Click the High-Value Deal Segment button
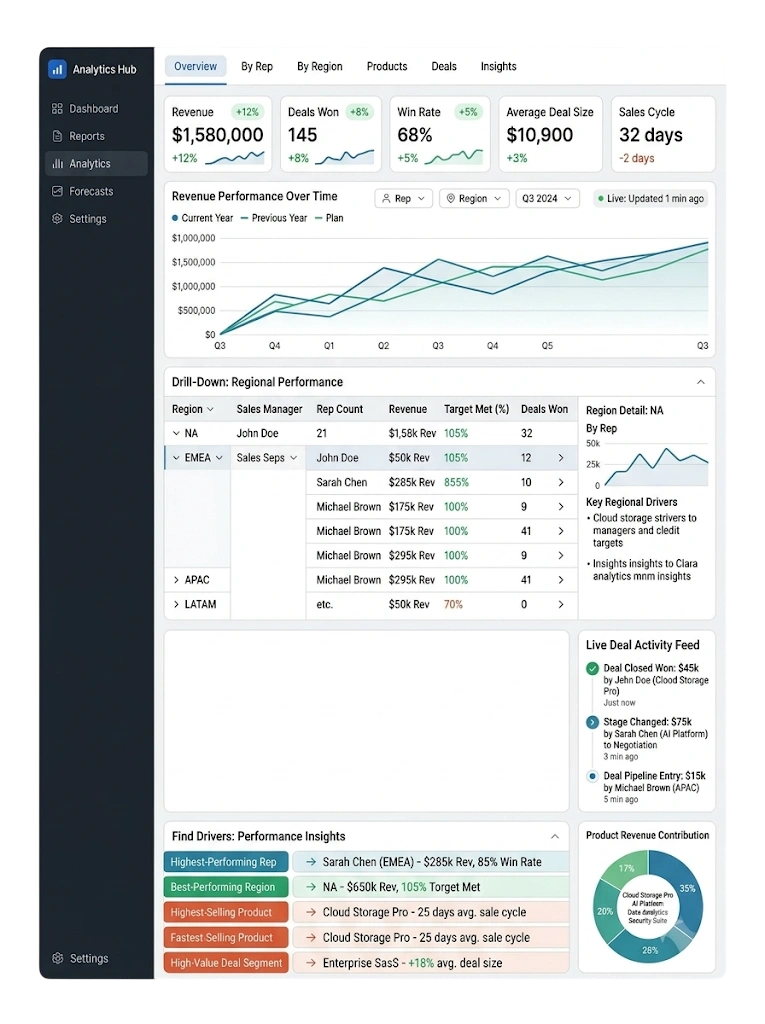The image size is (765, 1024). (226, 963)
